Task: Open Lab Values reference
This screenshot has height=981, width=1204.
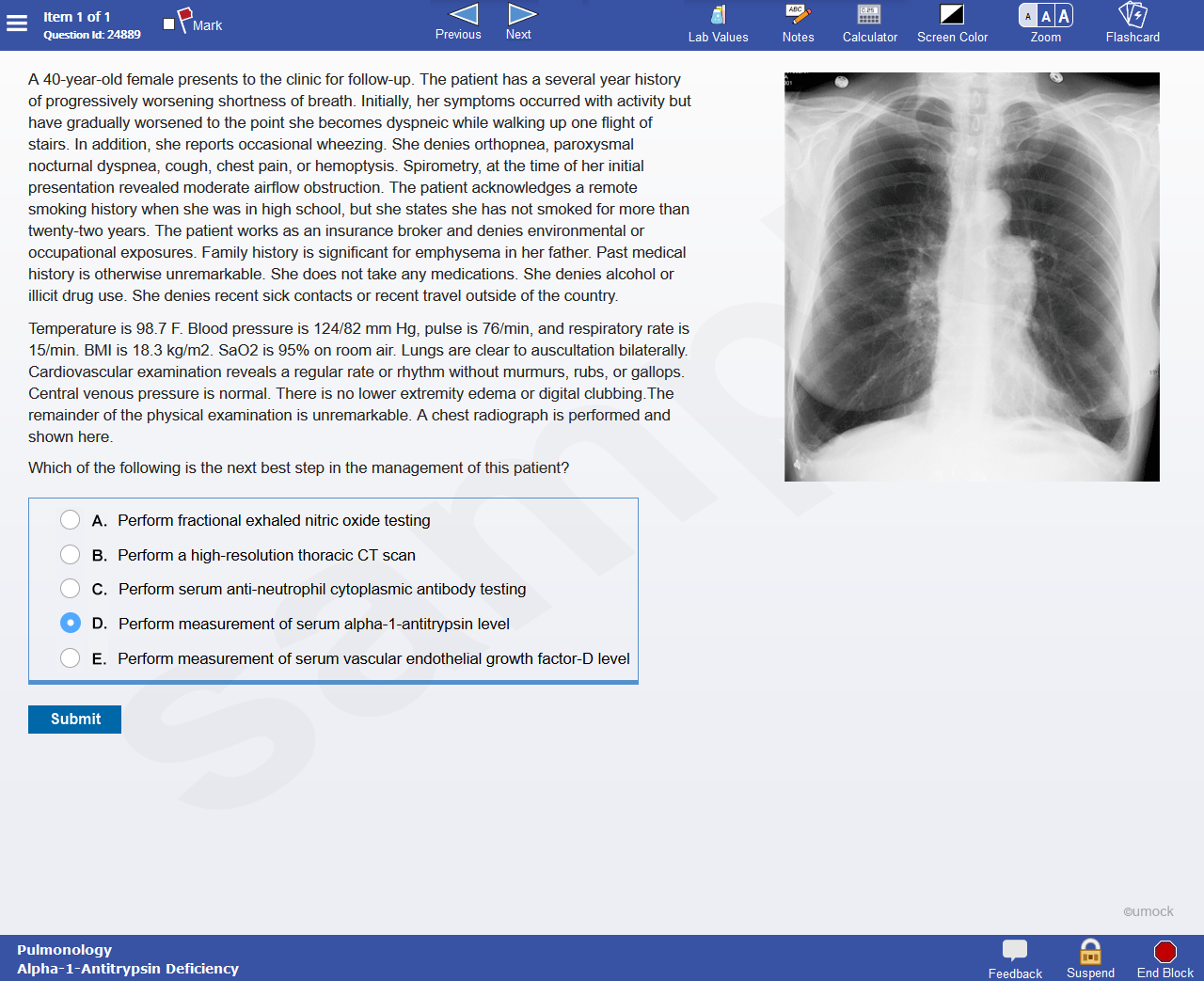Action: (718, 24)
